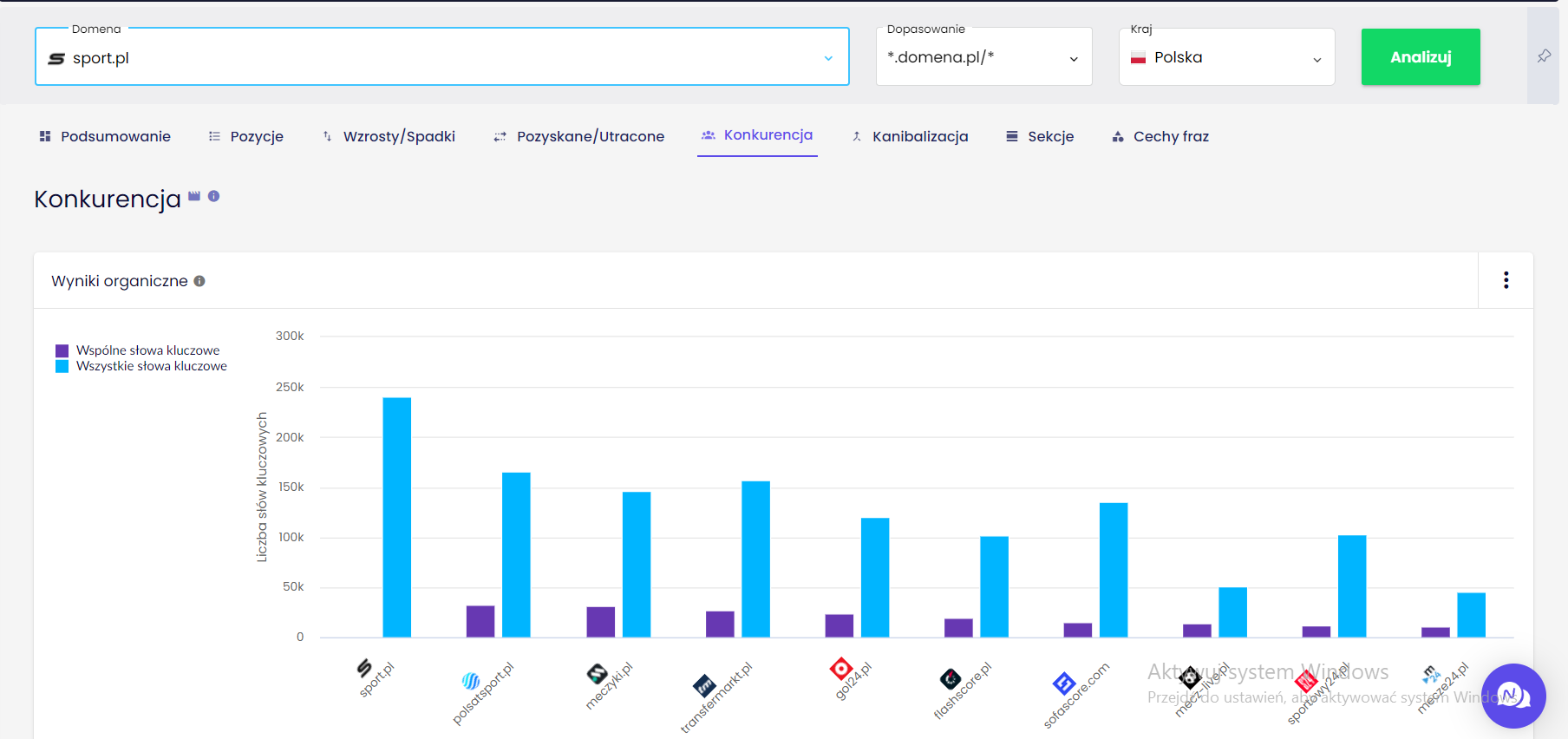Select the Pozyskane/Utracone tab

578,136
